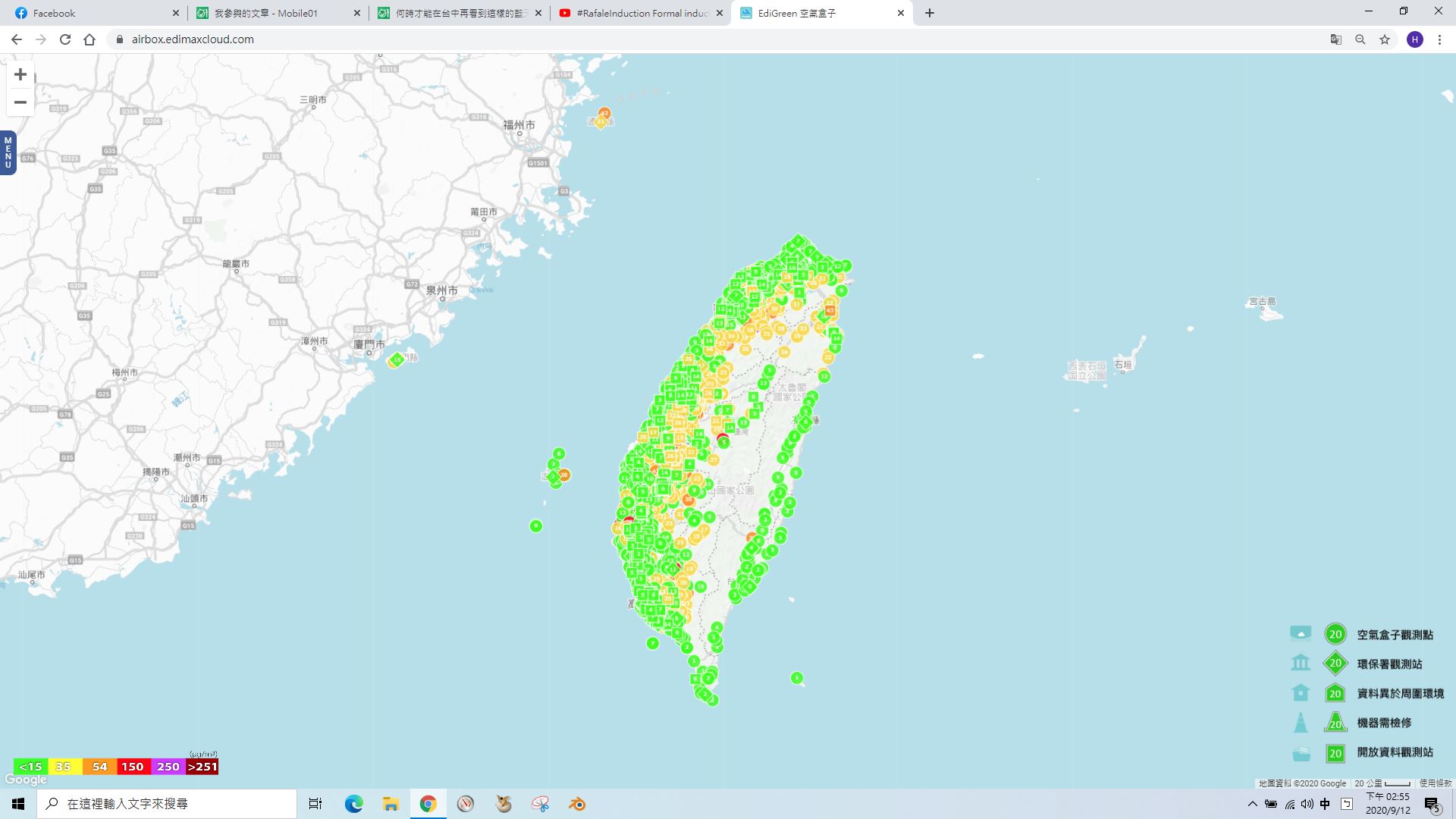Open a new browser tab

pyautogui.click(x=930, y=13)
